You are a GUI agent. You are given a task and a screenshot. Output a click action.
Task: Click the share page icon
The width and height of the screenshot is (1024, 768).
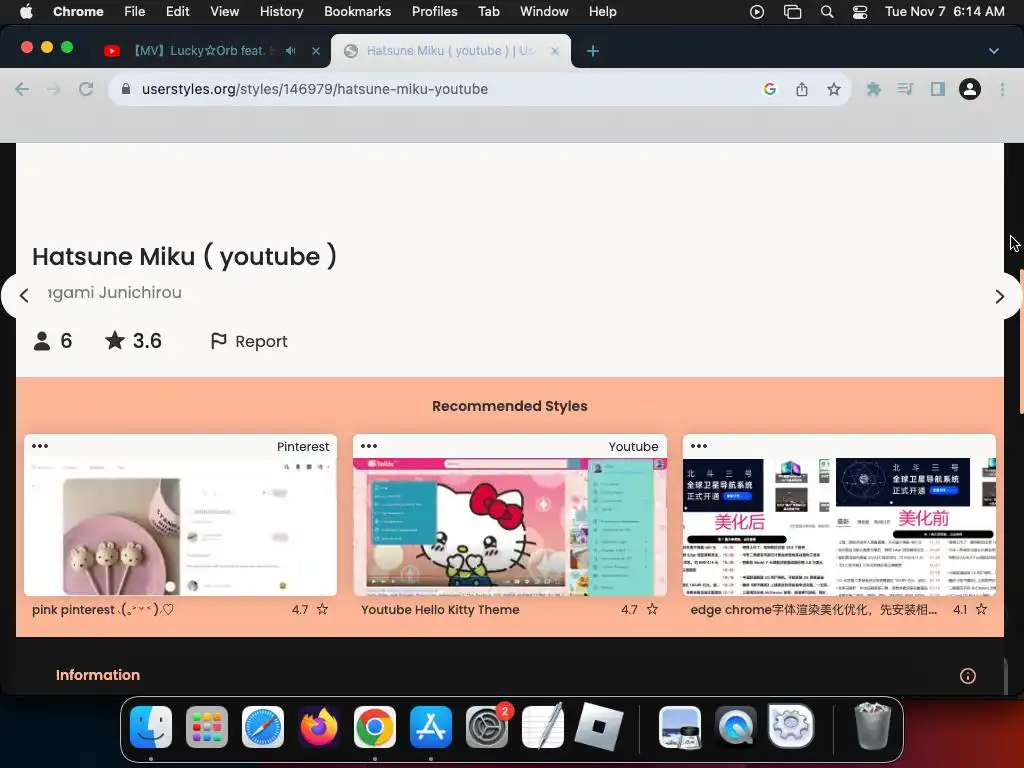click(x=802, y=89)
